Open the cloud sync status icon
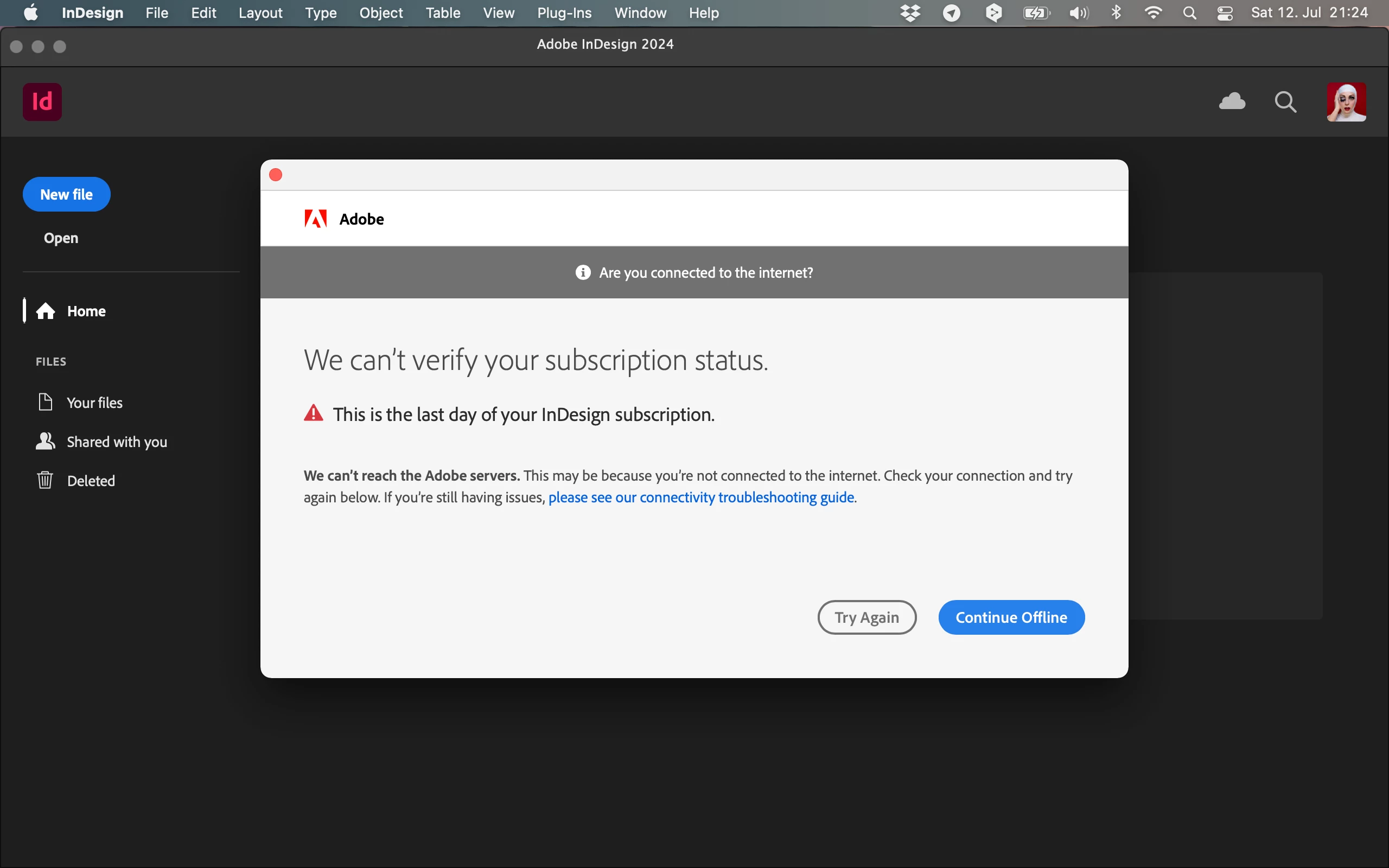 [x=1232, y=101]
